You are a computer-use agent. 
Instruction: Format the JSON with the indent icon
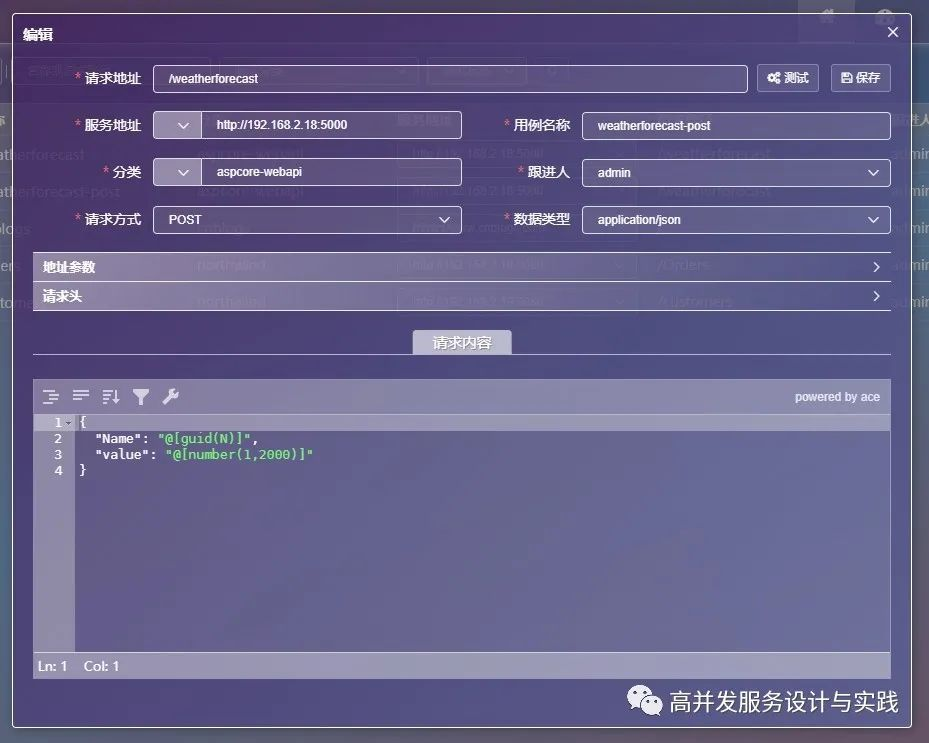tap(51, 396)
